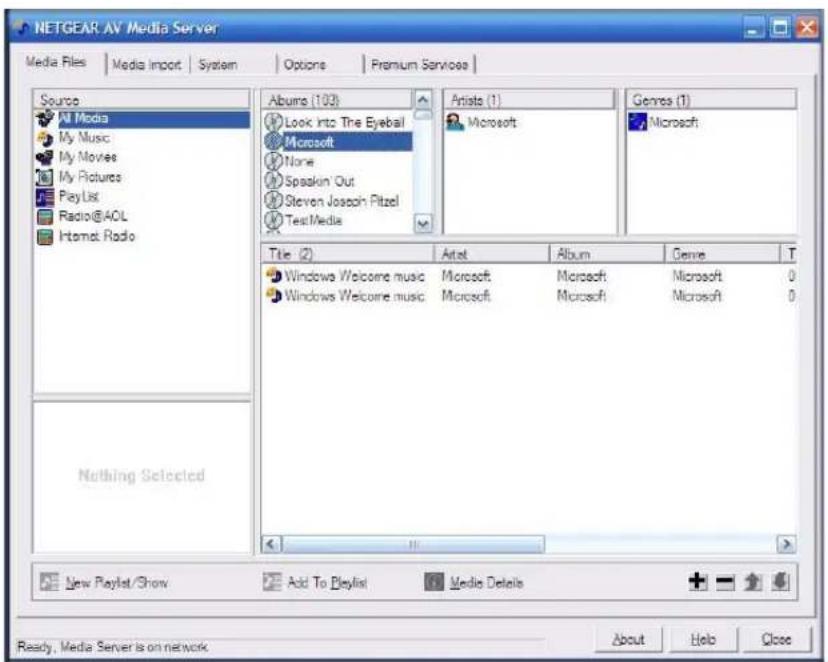Click the Internet Radio source icon

click(45, 236)
